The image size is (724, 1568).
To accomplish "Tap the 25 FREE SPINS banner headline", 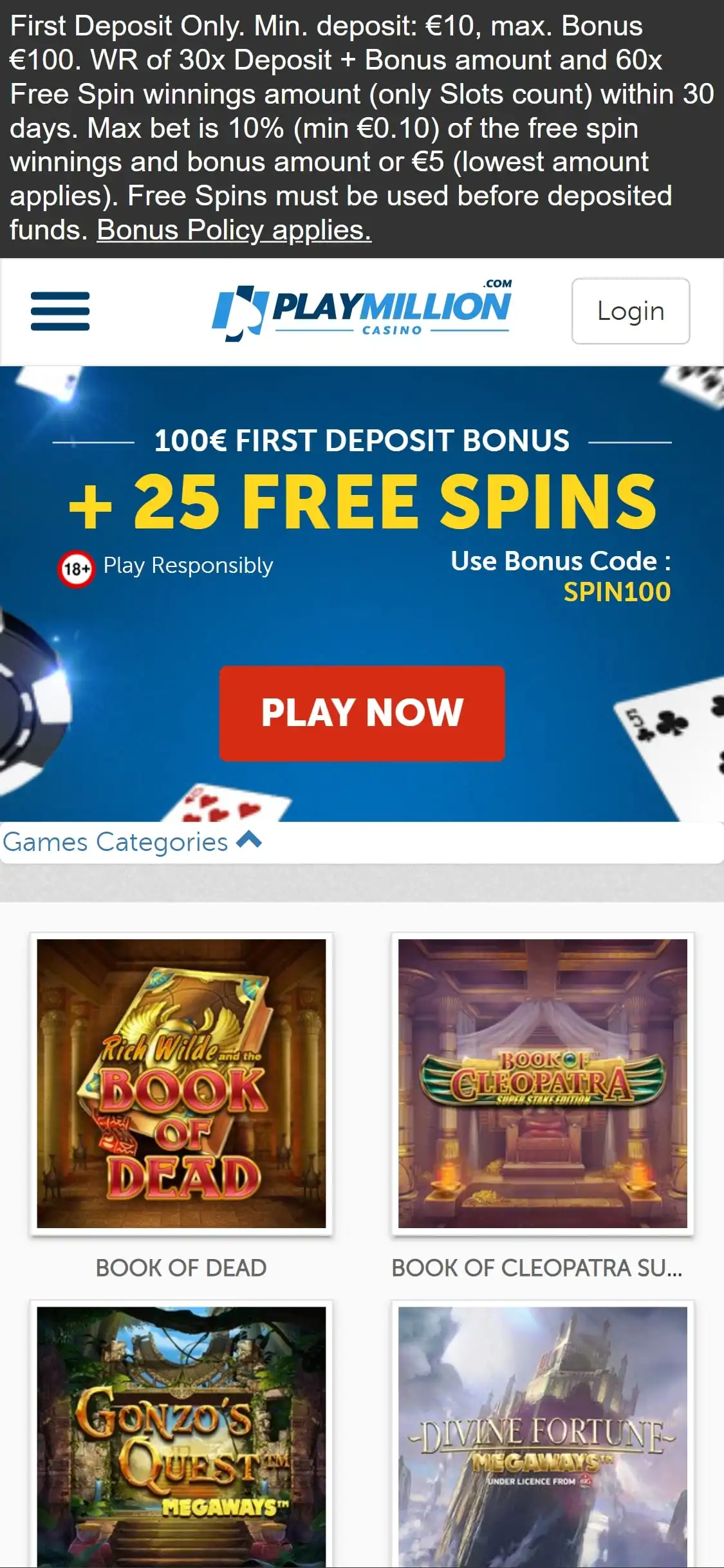I will [362, 501].
